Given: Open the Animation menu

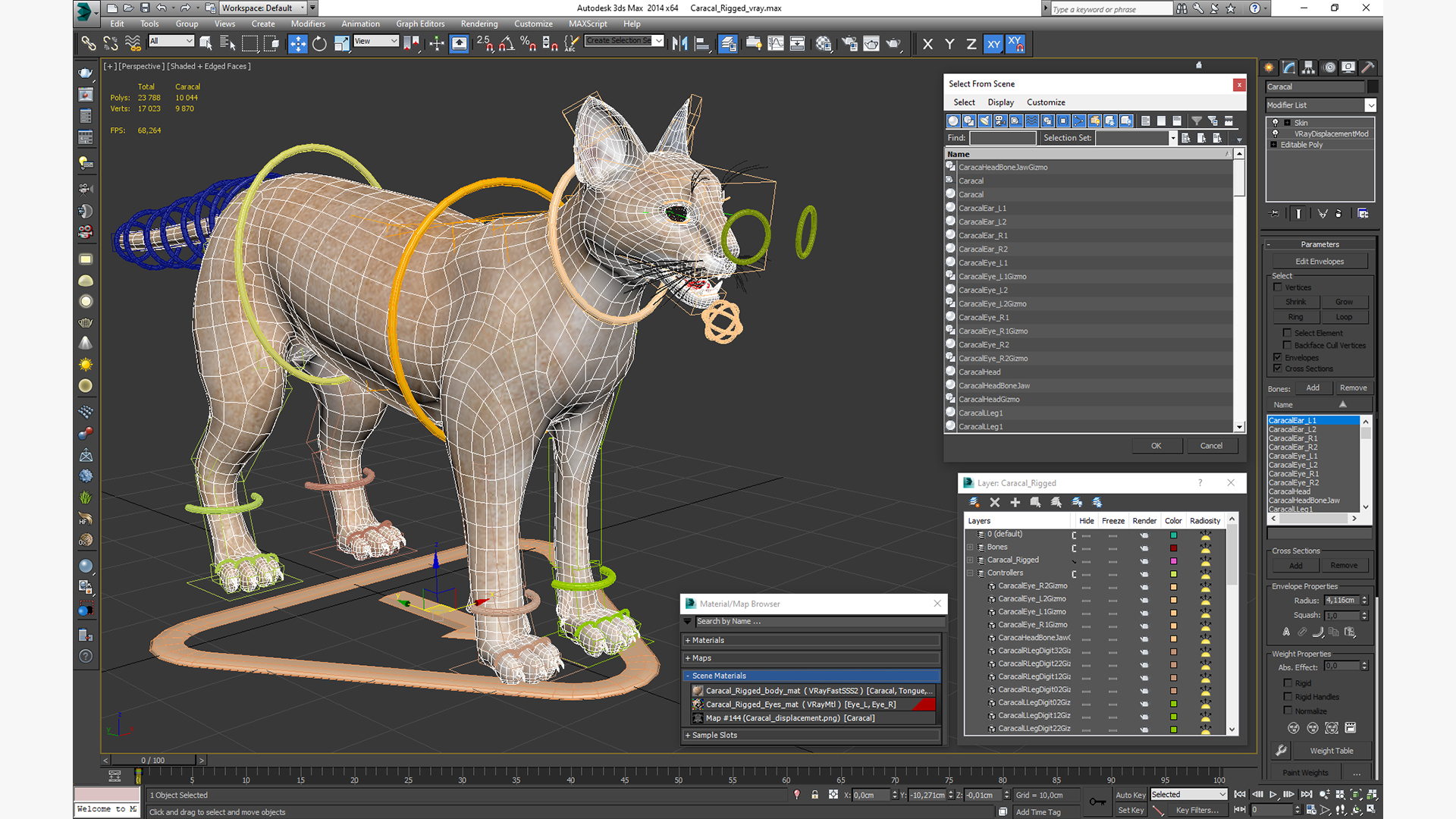Looking at the screenshot, I should click(360, 24).
